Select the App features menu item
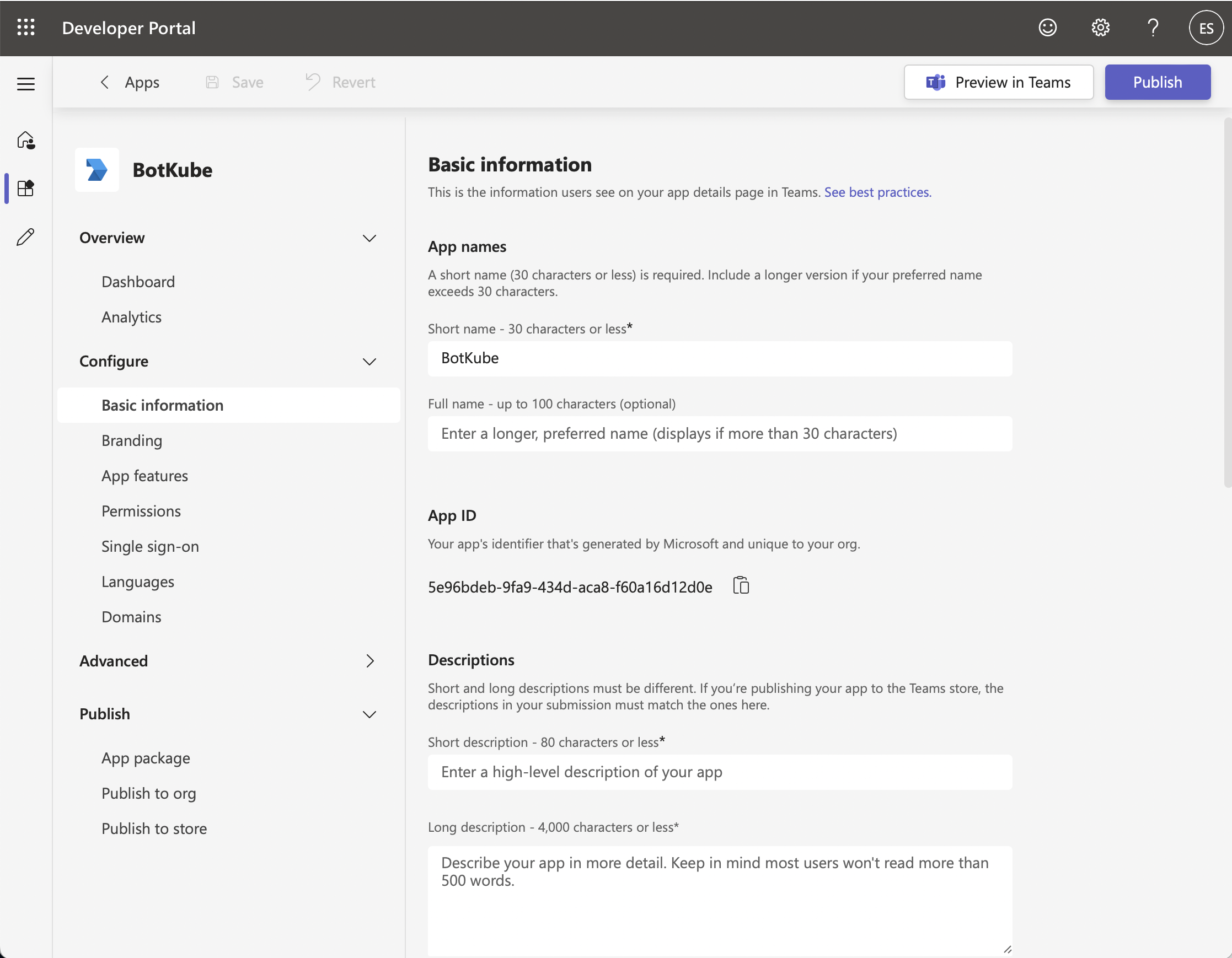This screenshot has height=958, width=1232. tap(145, 474)
